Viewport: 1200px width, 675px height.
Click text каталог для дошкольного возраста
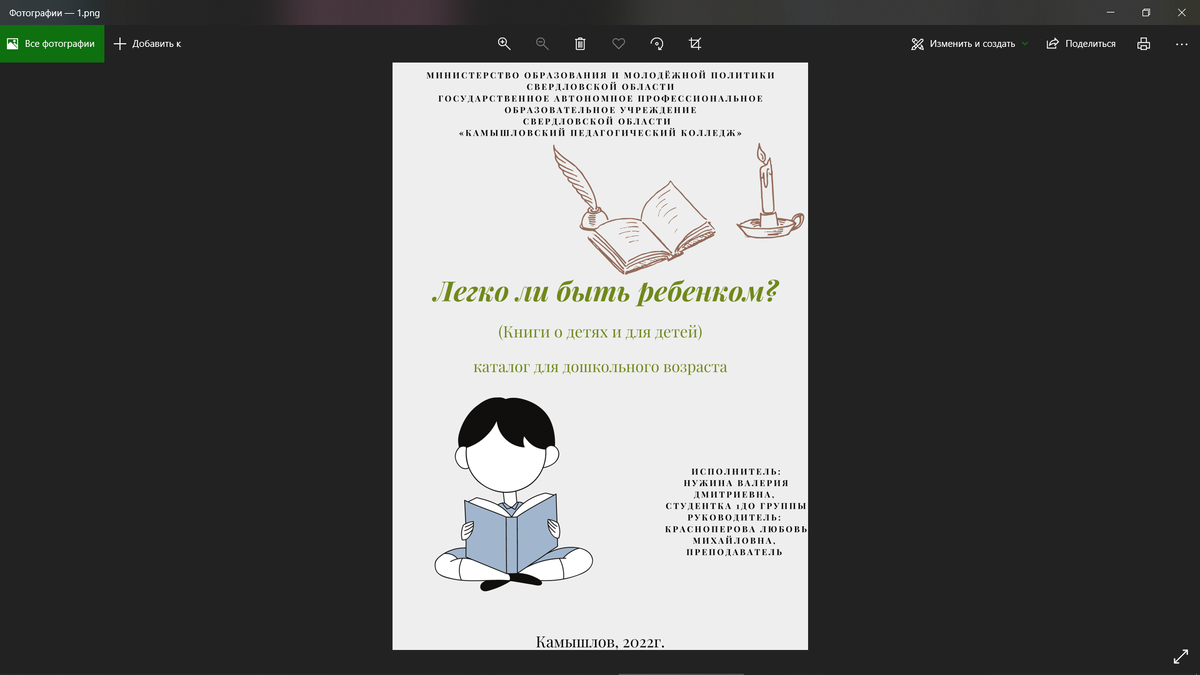pos(600,367)
